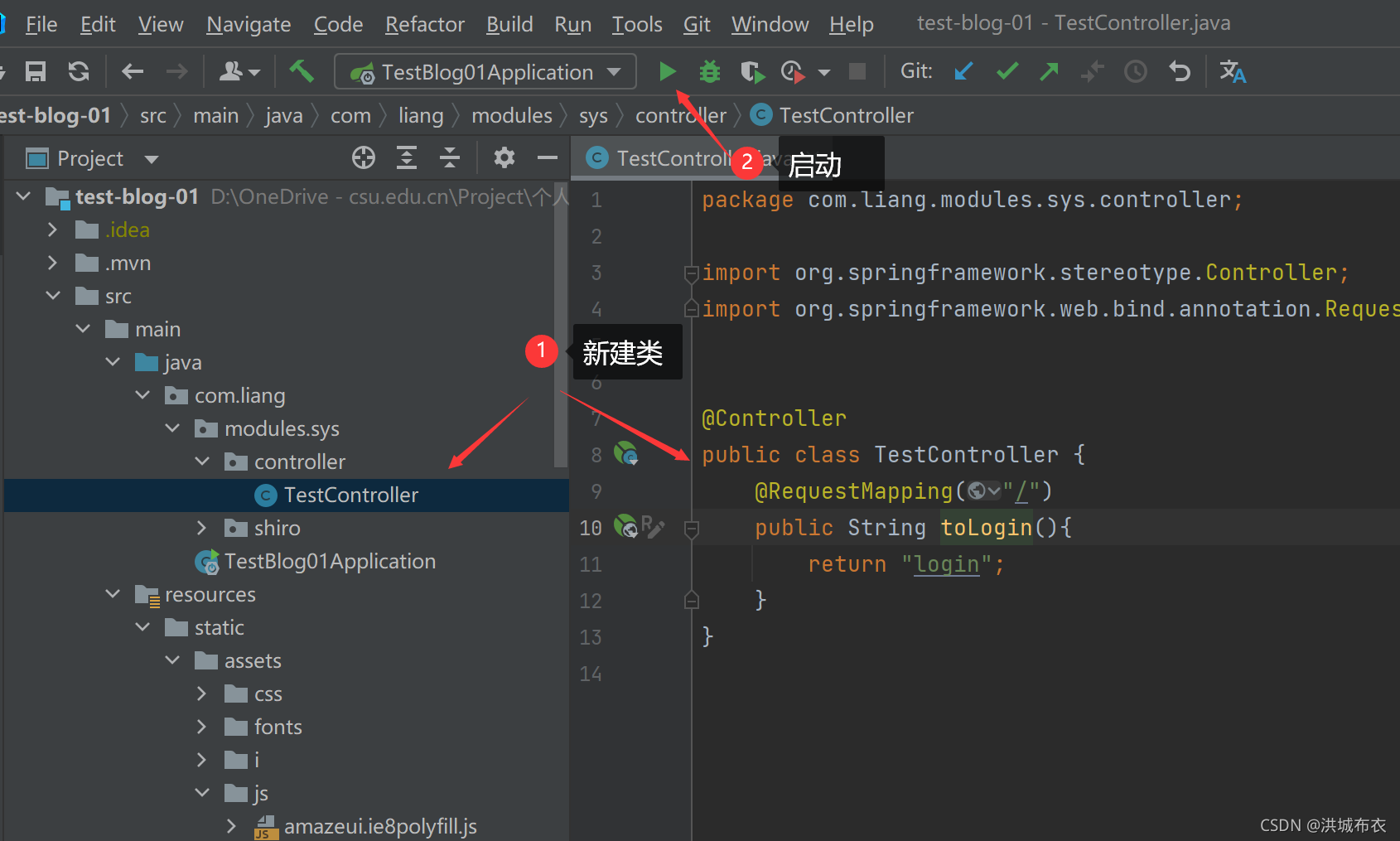Push commits with the green arrow icon

coord(1050,72)
